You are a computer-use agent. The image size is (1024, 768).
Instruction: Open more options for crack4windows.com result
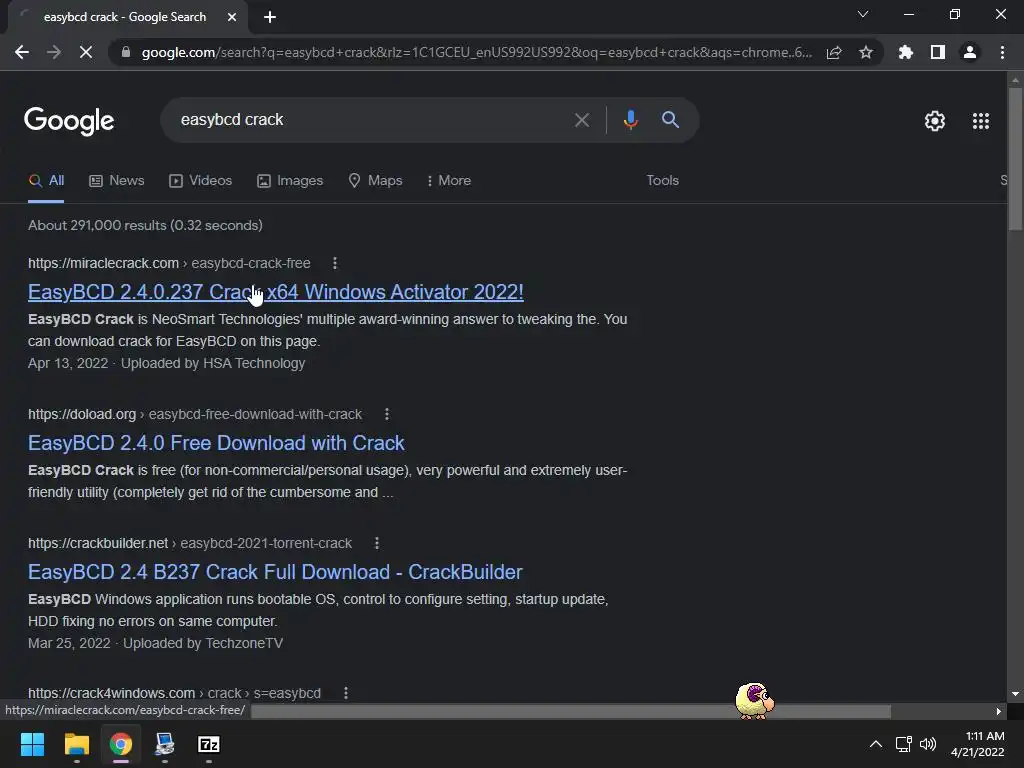[x=346, y=693]
